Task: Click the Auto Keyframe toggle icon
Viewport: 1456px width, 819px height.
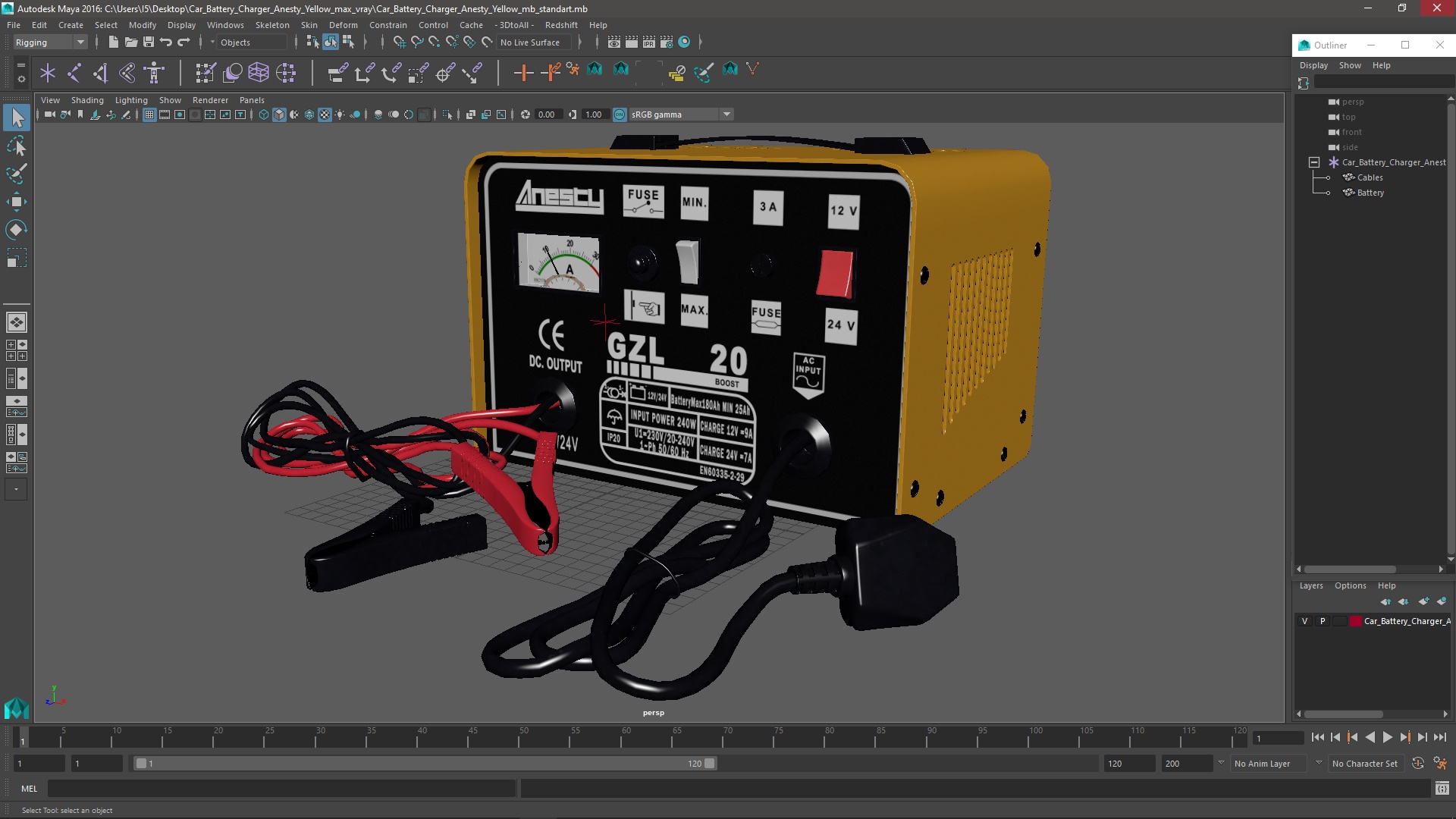Action: (1418, 764)
